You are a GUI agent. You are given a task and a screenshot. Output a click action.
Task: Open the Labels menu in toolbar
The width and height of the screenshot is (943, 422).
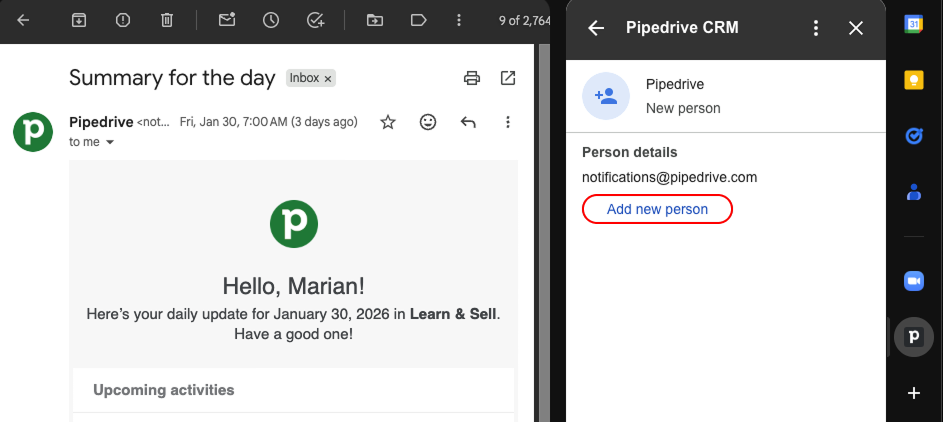419,19
